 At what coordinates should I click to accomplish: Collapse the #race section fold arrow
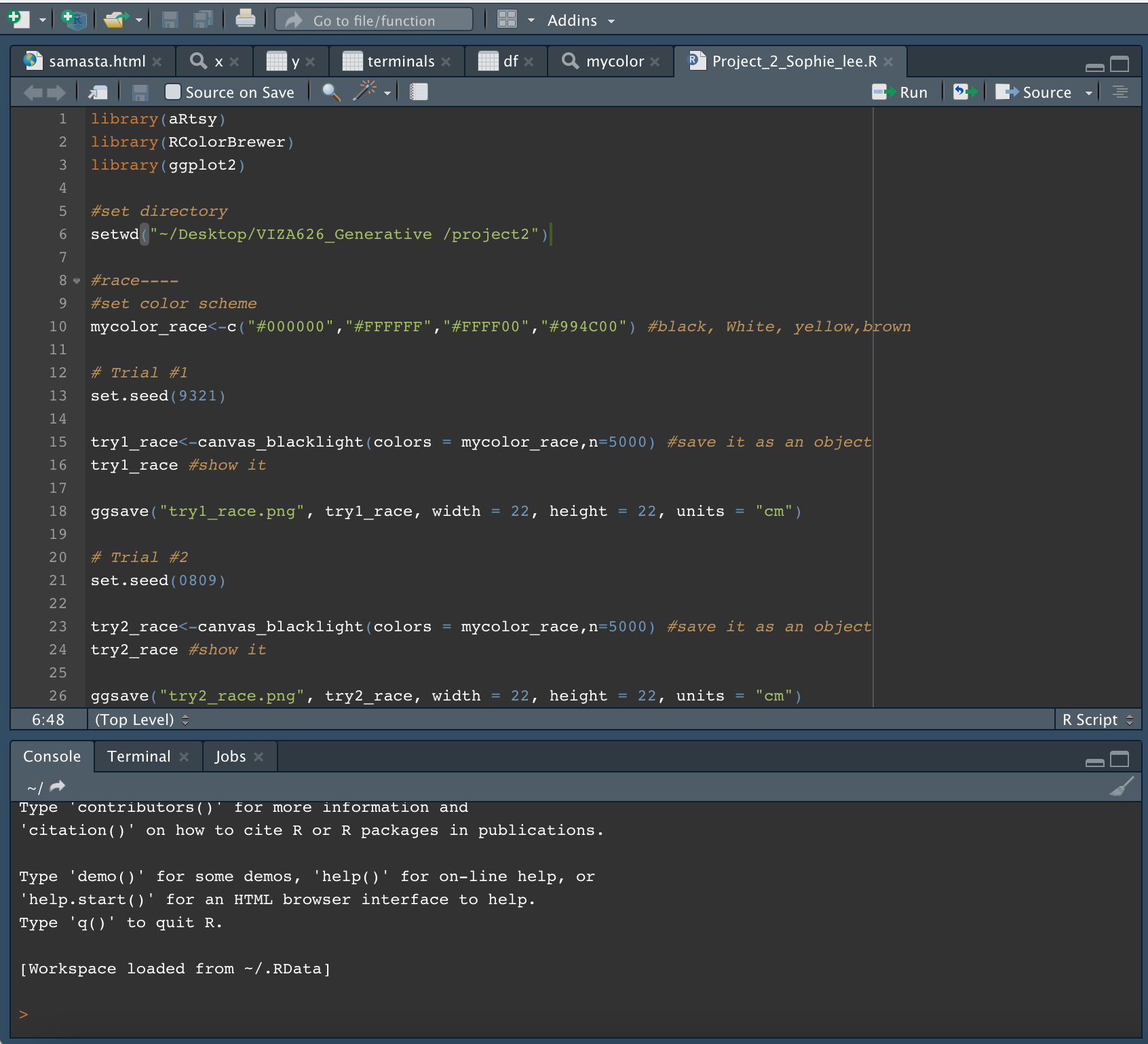77,281
